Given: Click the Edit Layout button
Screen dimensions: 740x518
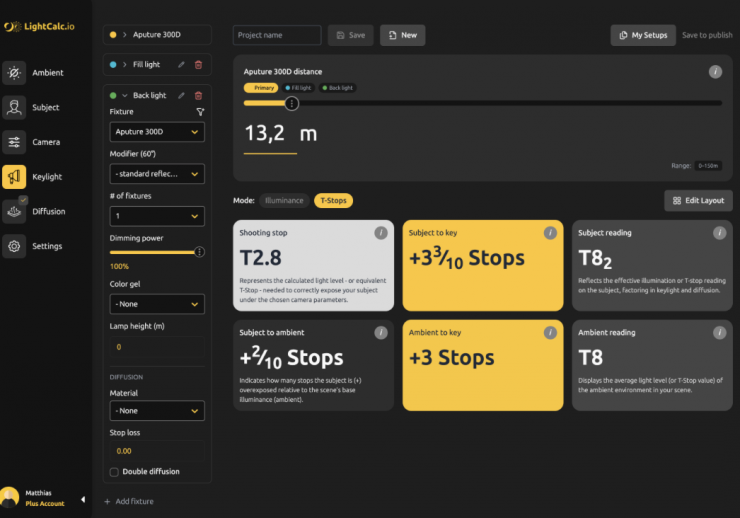Looking at the screenshot, I should [x=698, y=200].
